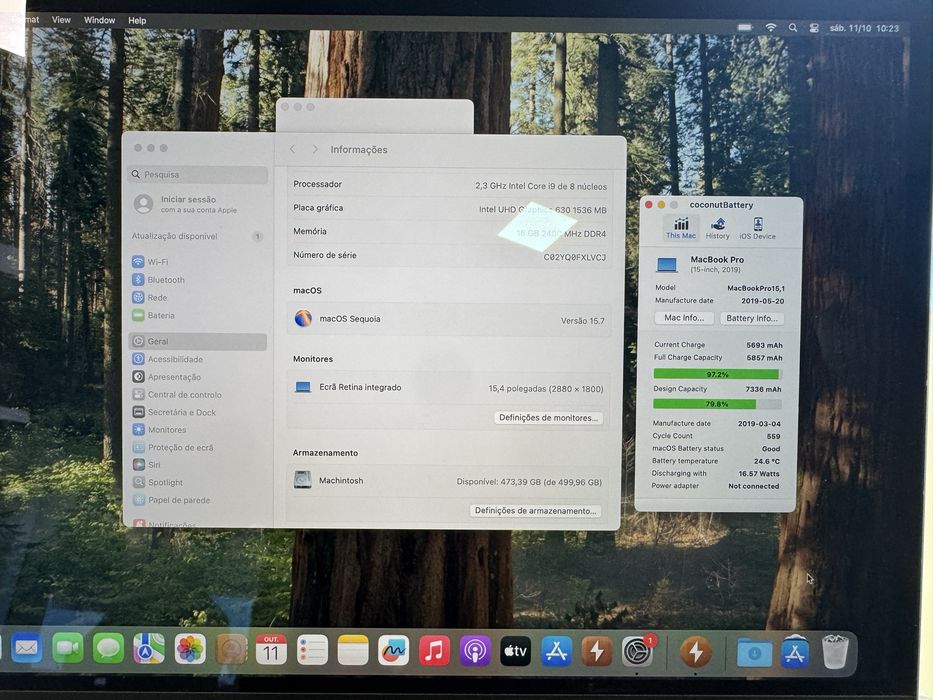The width and height of the screenshot is (933, 700).
Task: Select Geral in the Settings sidebar
Action: (198, 341)
